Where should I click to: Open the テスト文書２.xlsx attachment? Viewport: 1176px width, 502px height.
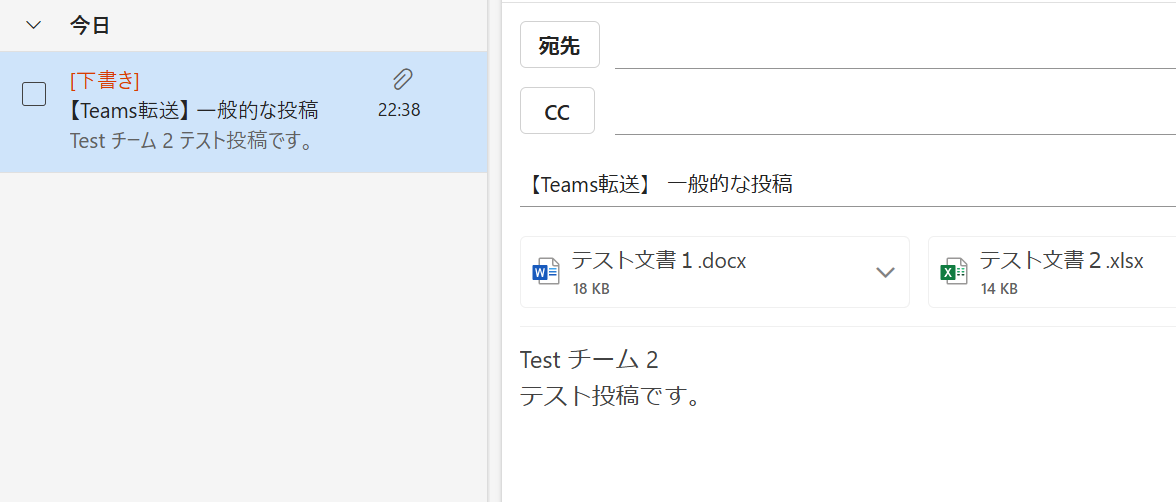pyautogui.click(x=1052, y=272)
